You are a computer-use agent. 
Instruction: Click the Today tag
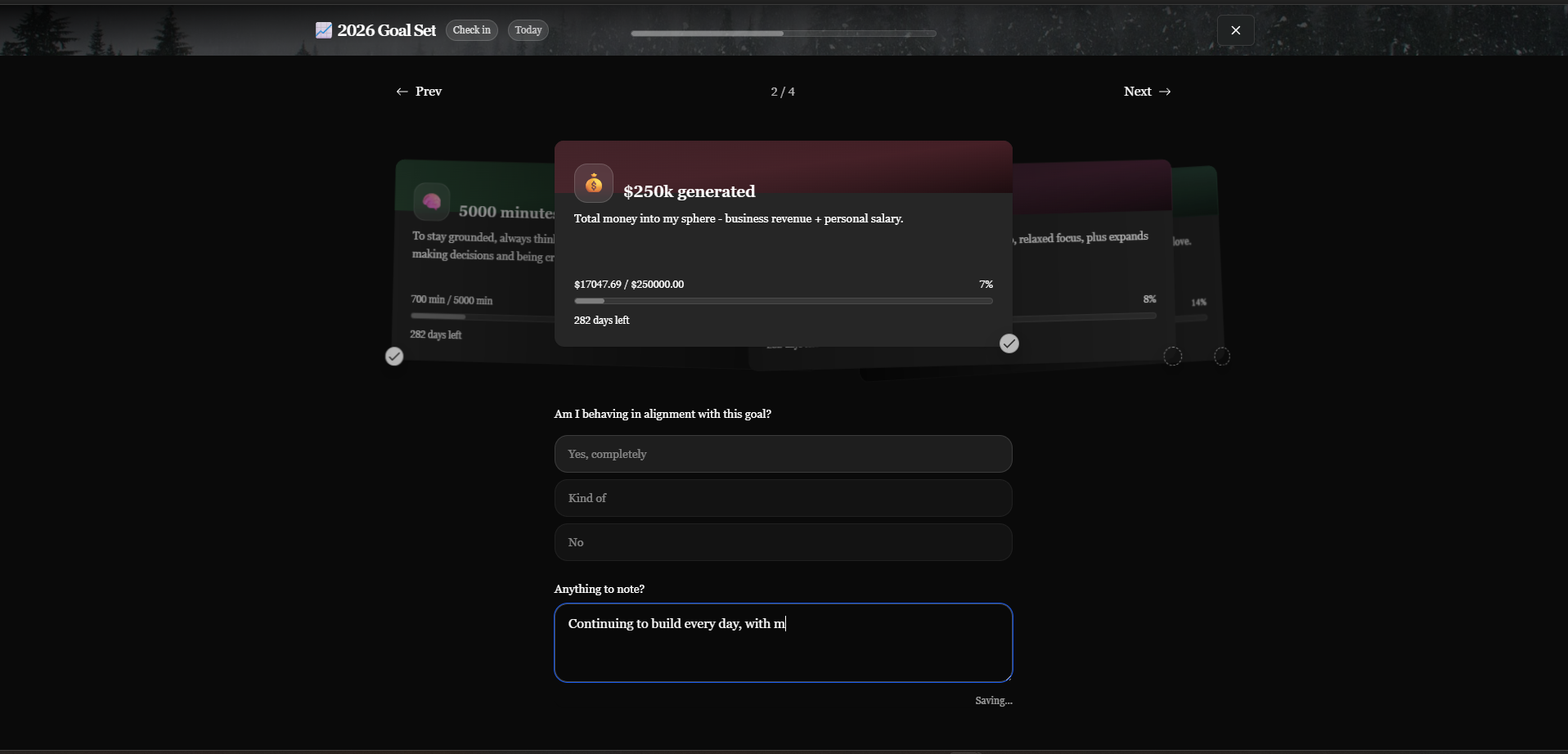click(x=528, y=30)
